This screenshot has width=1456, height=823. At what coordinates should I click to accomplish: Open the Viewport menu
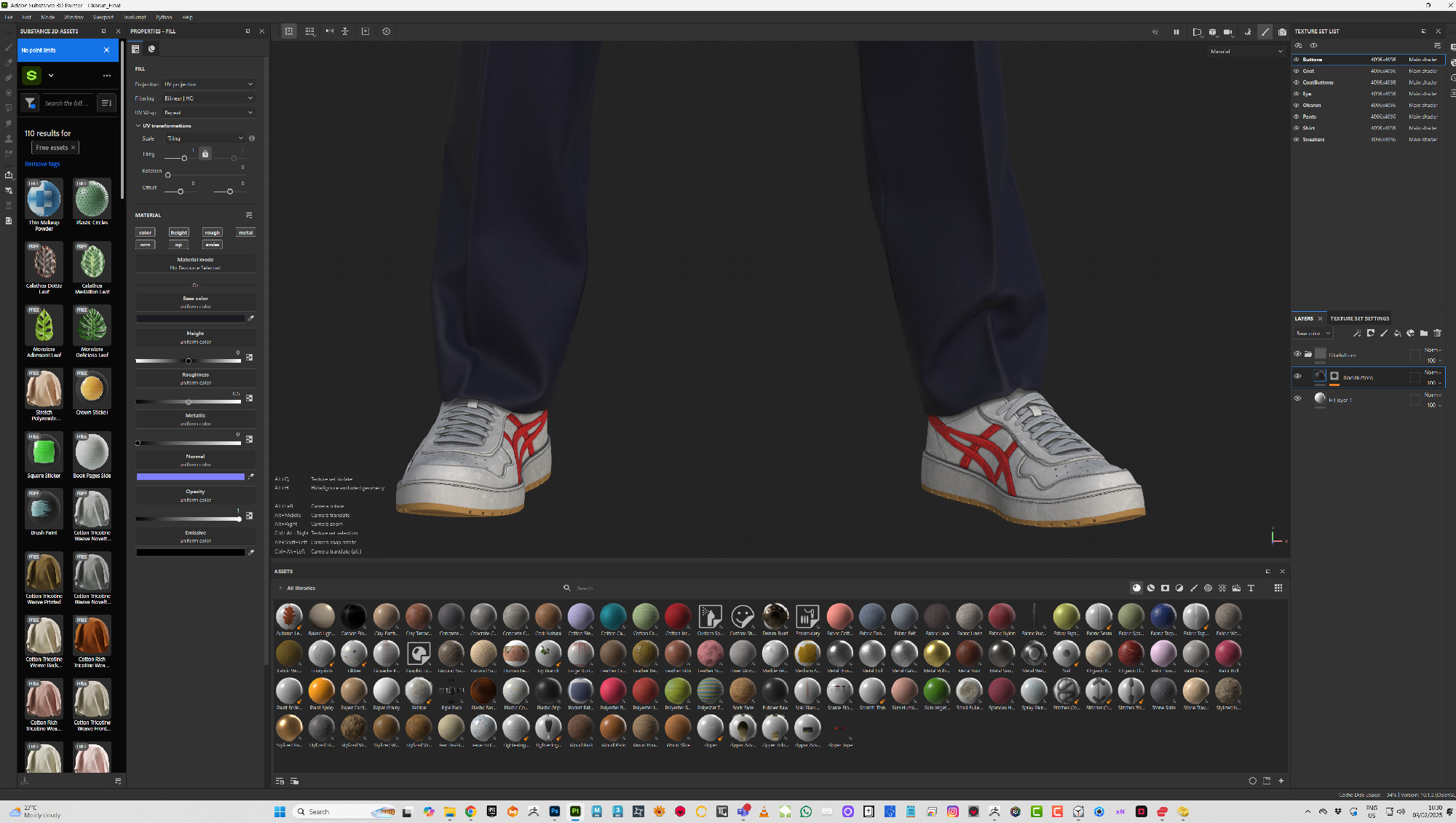[103, 17]
